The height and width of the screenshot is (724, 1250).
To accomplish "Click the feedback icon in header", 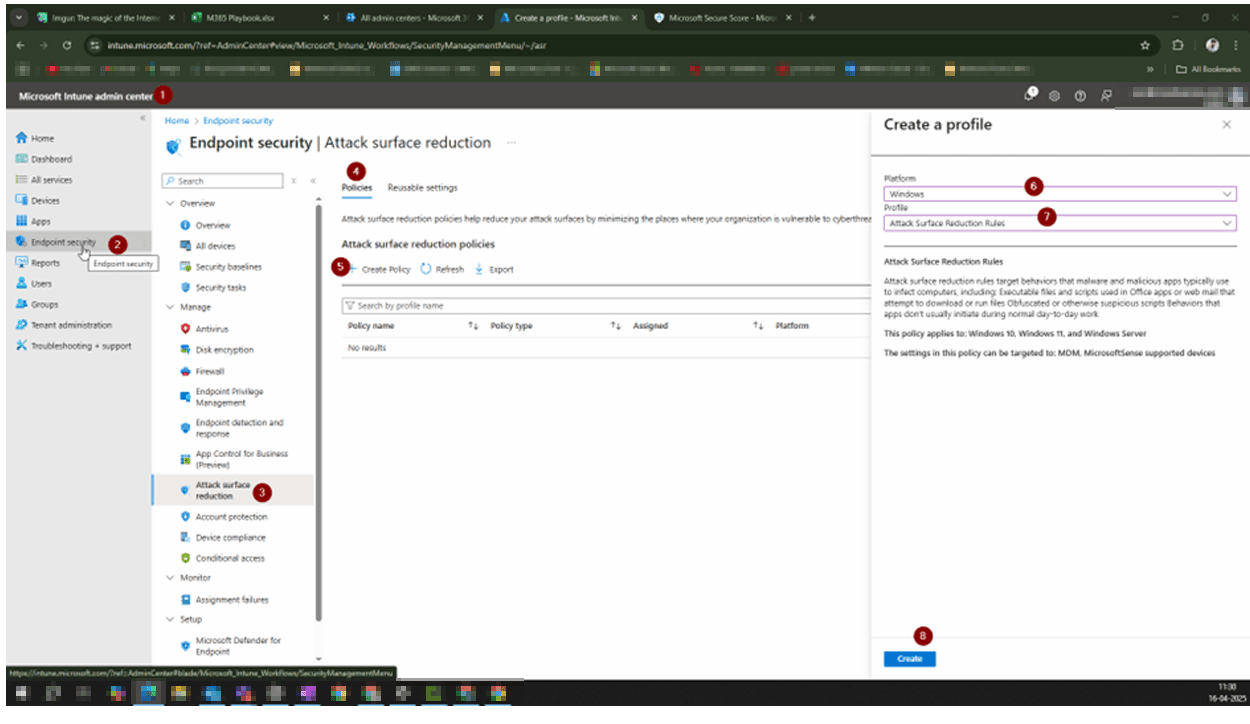I will tap(1106, 96).
